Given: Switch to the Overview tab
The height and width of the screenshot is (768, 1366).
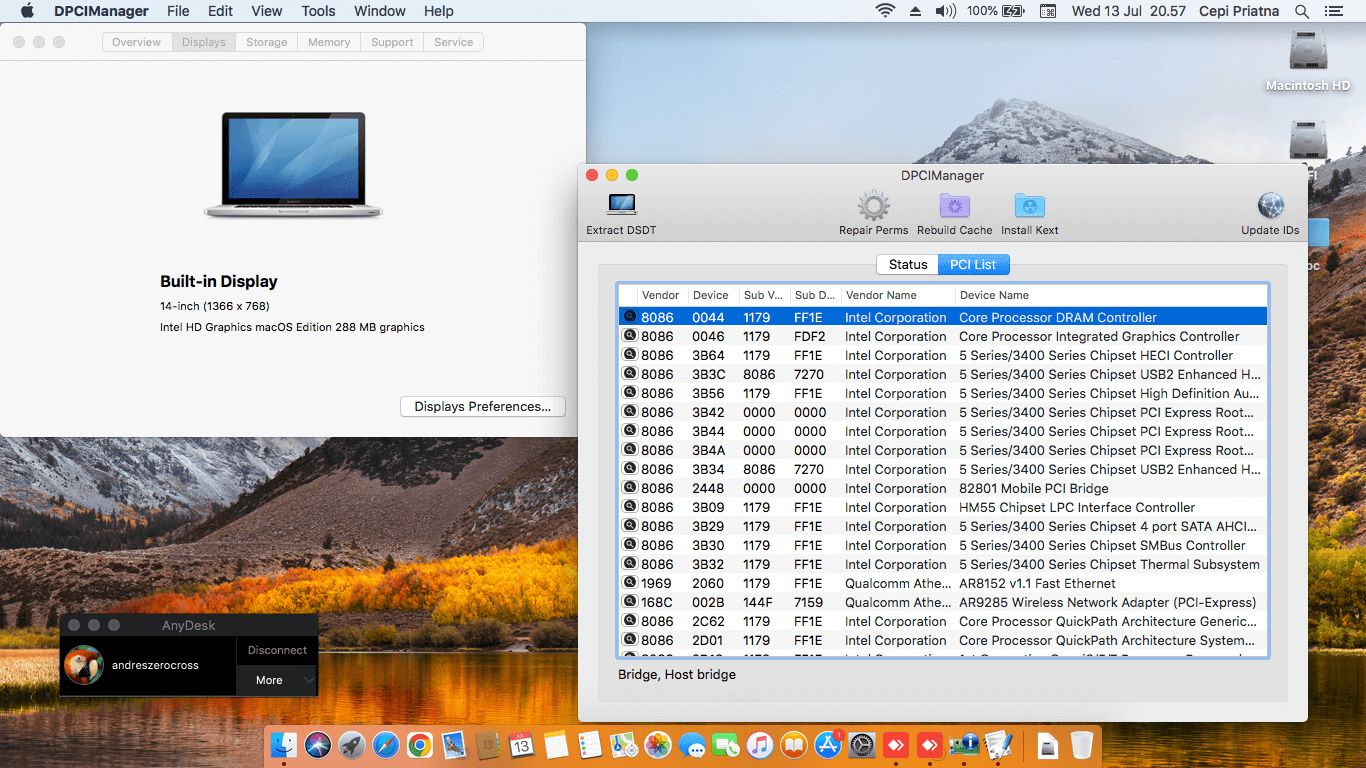Looking at the screenshot, I should pos(137,42).
